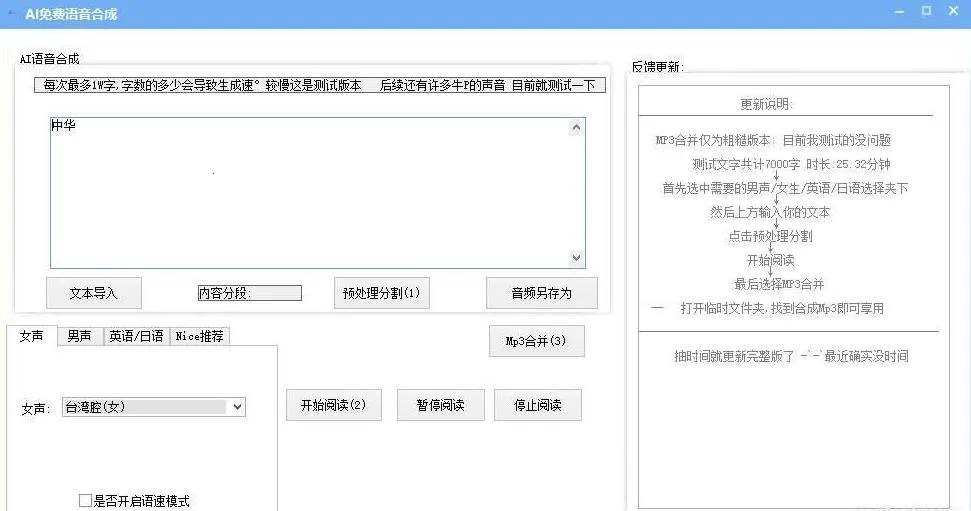Pause reading with 暂停阅读
The image size is (971, 511).
tap(439, 405)
